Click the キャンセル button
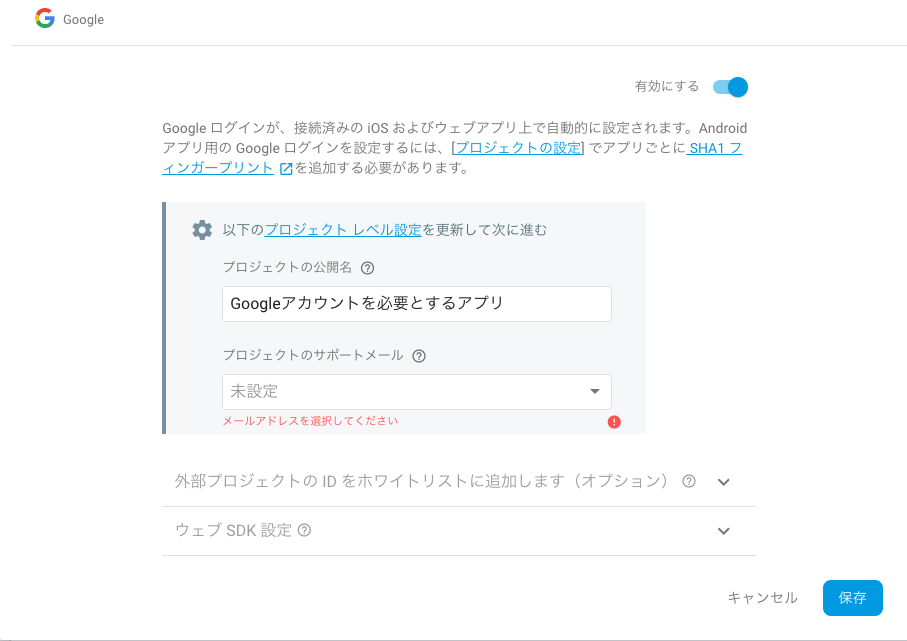907x641 pixels. pyautogui.click(x=762, y=598)
